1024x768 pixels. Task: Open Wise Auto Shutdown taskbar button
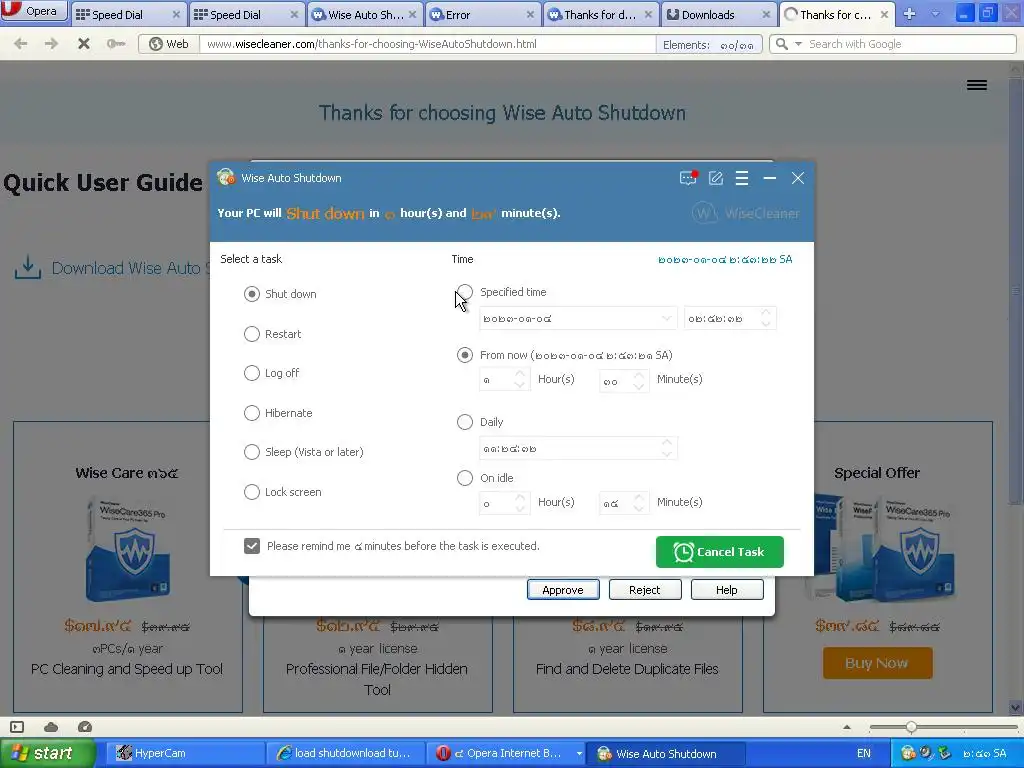click(x=666, y=754)
